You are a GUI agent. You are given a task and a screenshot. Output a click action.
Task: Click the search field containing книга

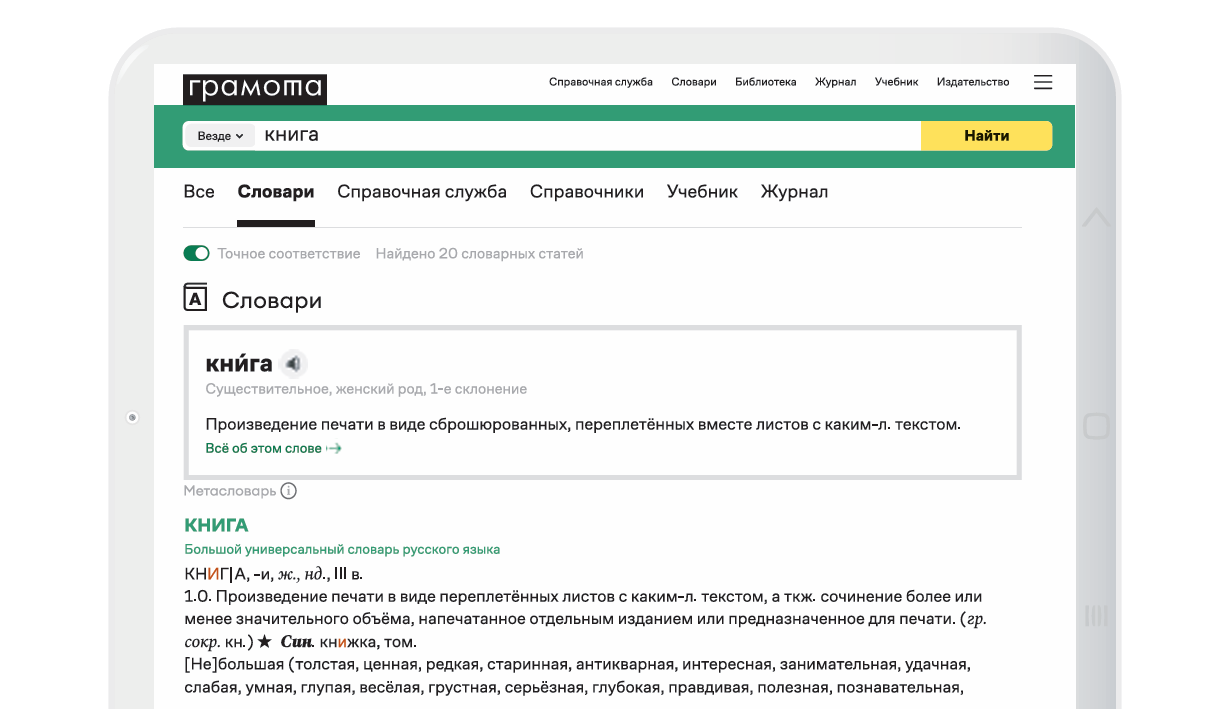(x=588, y=136)
